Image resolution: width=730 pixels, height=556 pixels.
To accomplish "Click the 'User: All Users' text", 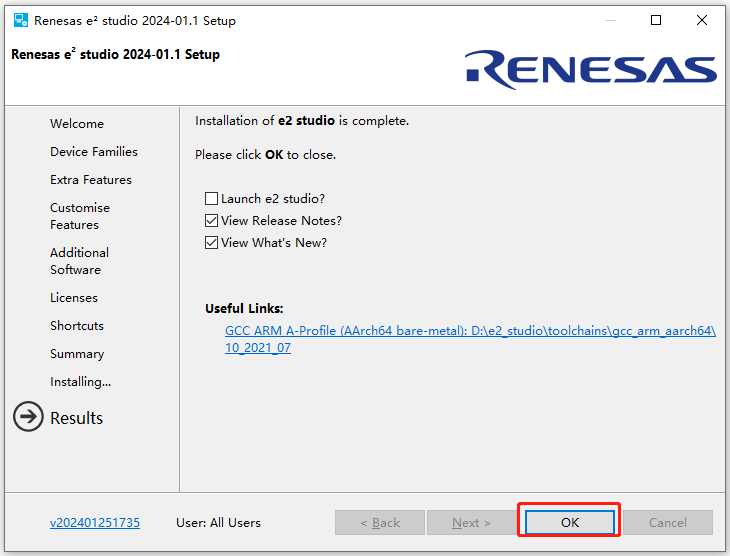I will (218, 523).
